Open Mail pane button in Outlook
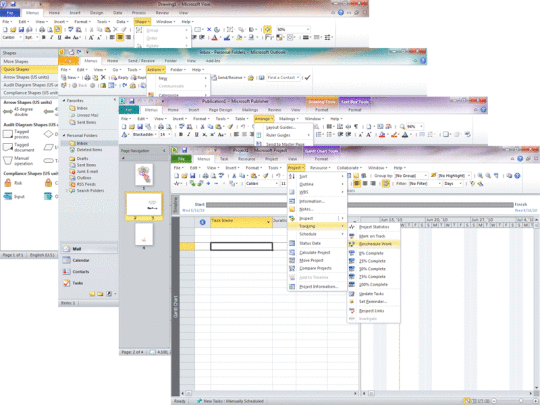 [89, 249]
